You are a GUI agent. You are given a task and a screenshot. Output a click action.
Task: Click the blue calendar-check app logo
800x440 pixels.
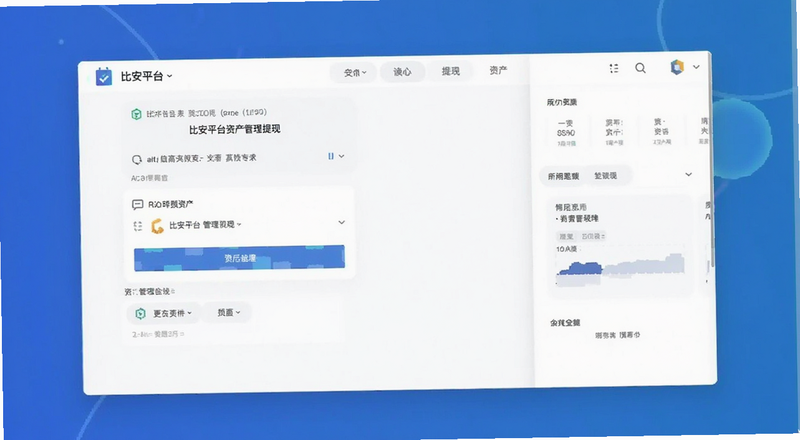(x=104, y=77)
